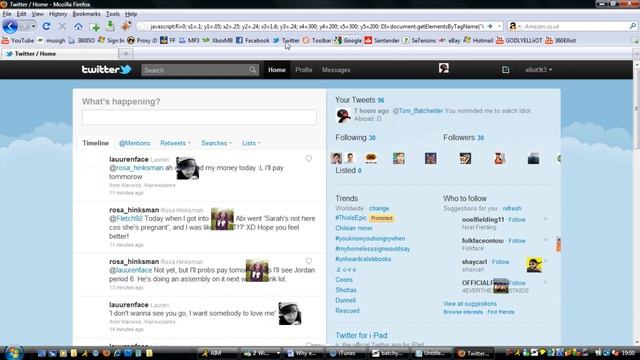Click the Amazon search magnifier icon
Screen dimensions: 640x360
coord(632,26)
